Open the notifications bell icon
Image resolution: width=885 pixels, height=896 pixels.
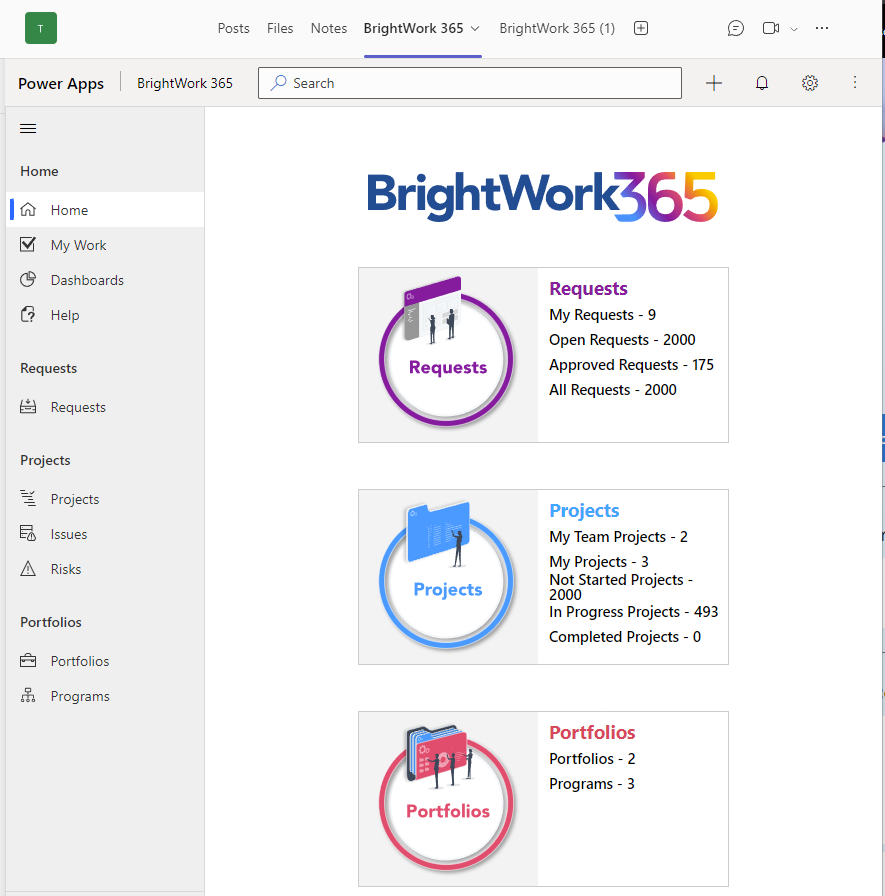tap(762, 83)
